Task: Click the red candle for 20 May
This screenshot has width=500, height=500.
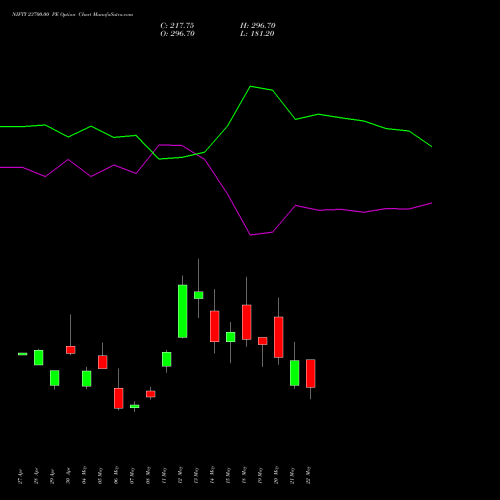Action: [x=279, y=337]
